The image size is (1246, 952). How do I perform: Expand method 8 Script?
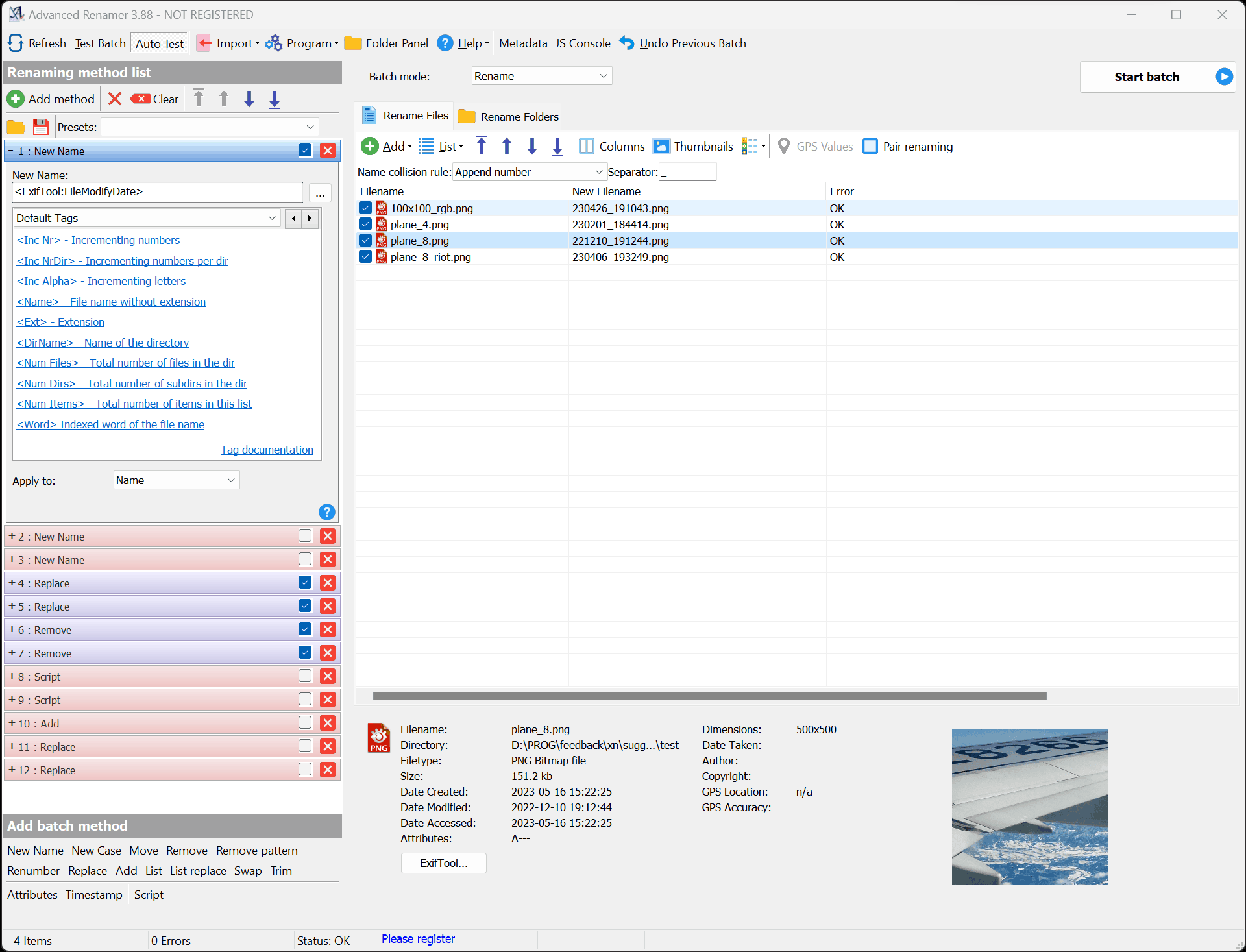(x=12, y=676)
